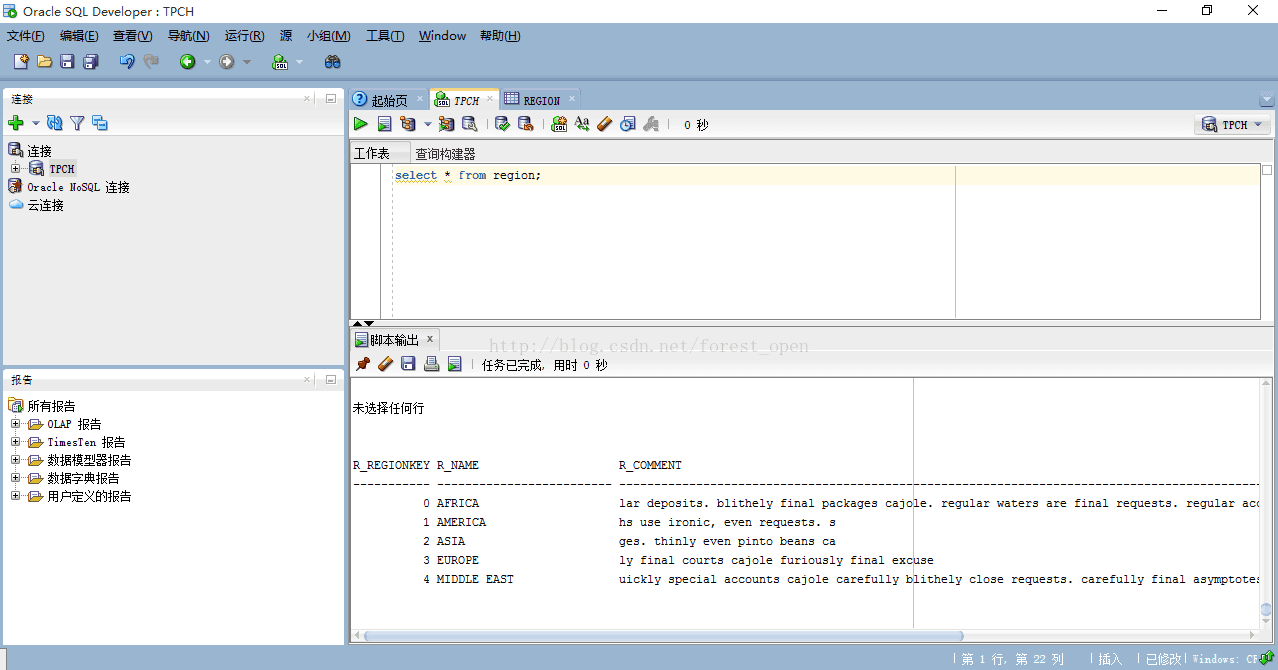This screenshot has width=1278, height=670.
Task: Click the Run Script icon in worksheet toolbar
Action: coord(384,124)
